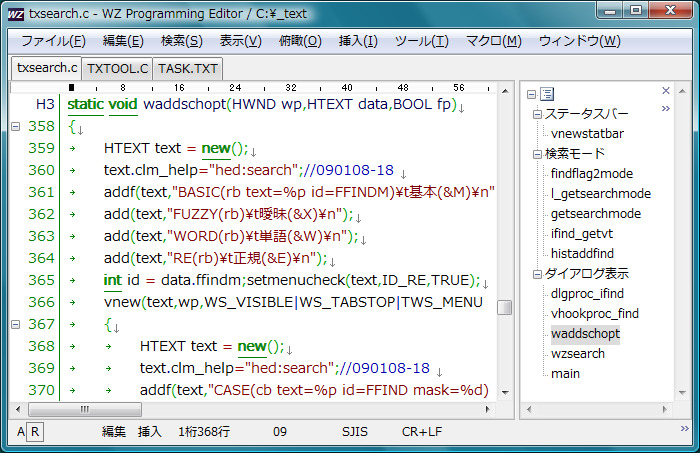Click the WZ application icon in title bar
The width and height of the screenshot is (700, 453).
(x=15, y=15)
